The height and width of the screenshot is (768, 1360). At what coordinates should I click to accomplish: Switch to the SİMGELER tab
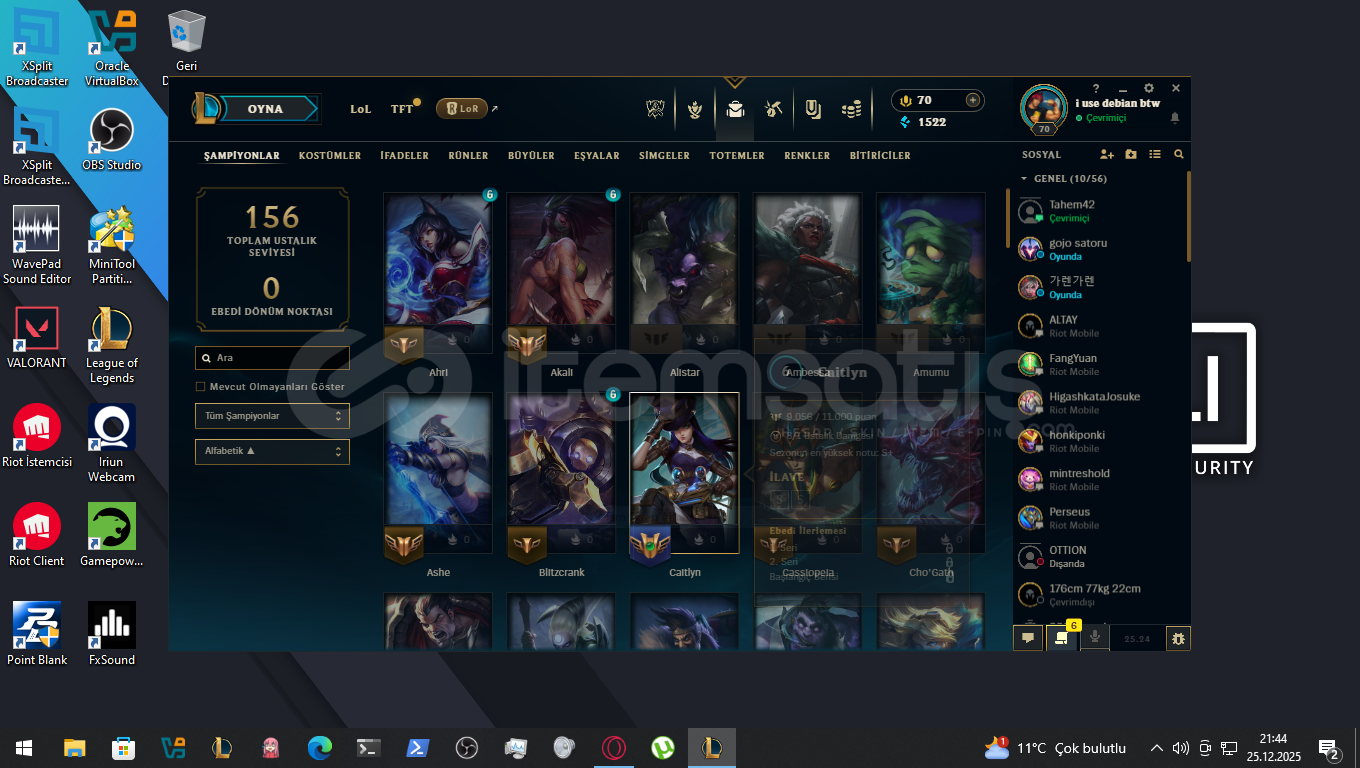[x=664, y=156]
